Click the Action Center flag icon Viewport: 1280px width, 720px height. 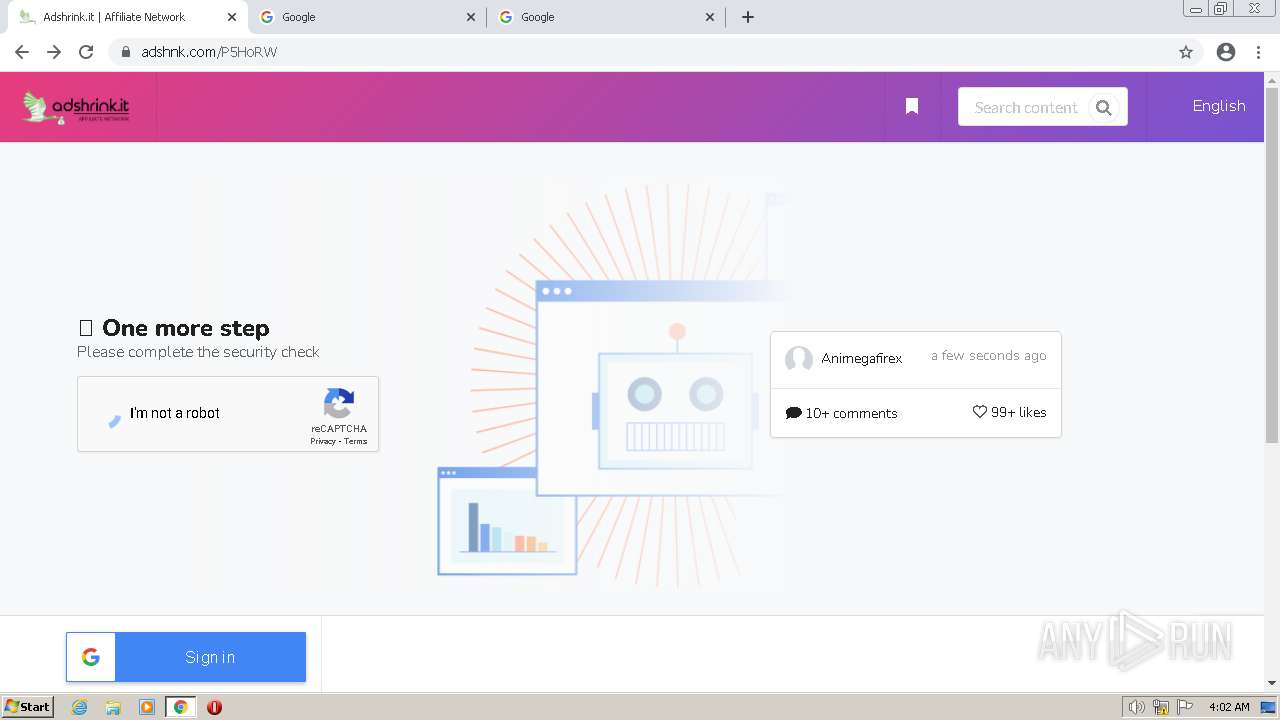click(x=1185, y=707)
